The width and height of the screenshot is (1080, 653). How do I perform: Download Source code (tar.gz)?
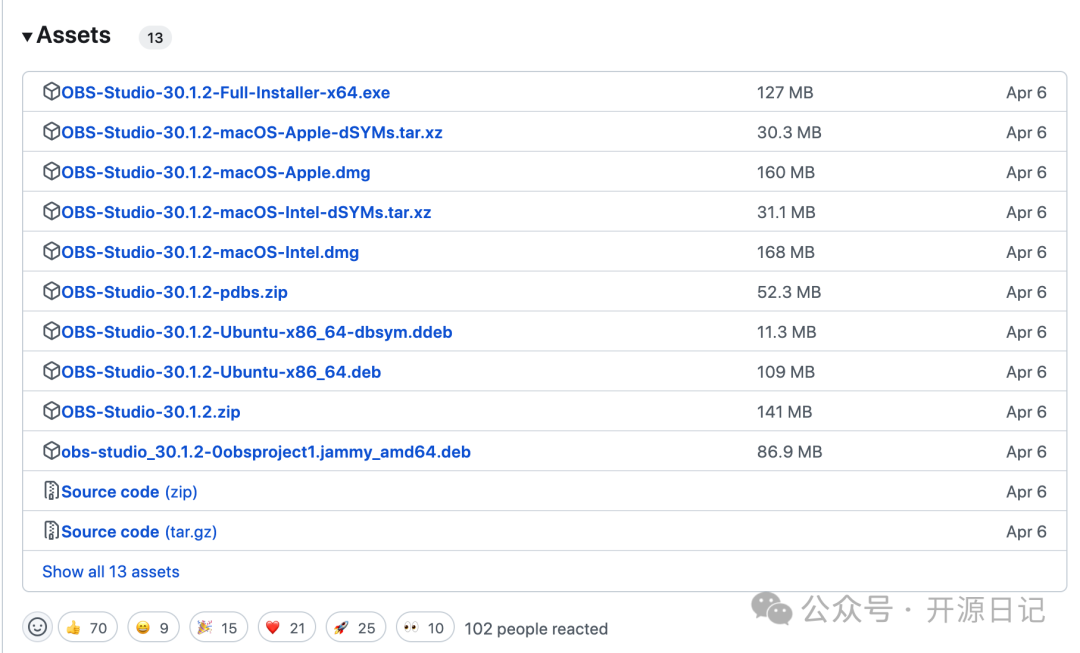[x=139, y=532]
